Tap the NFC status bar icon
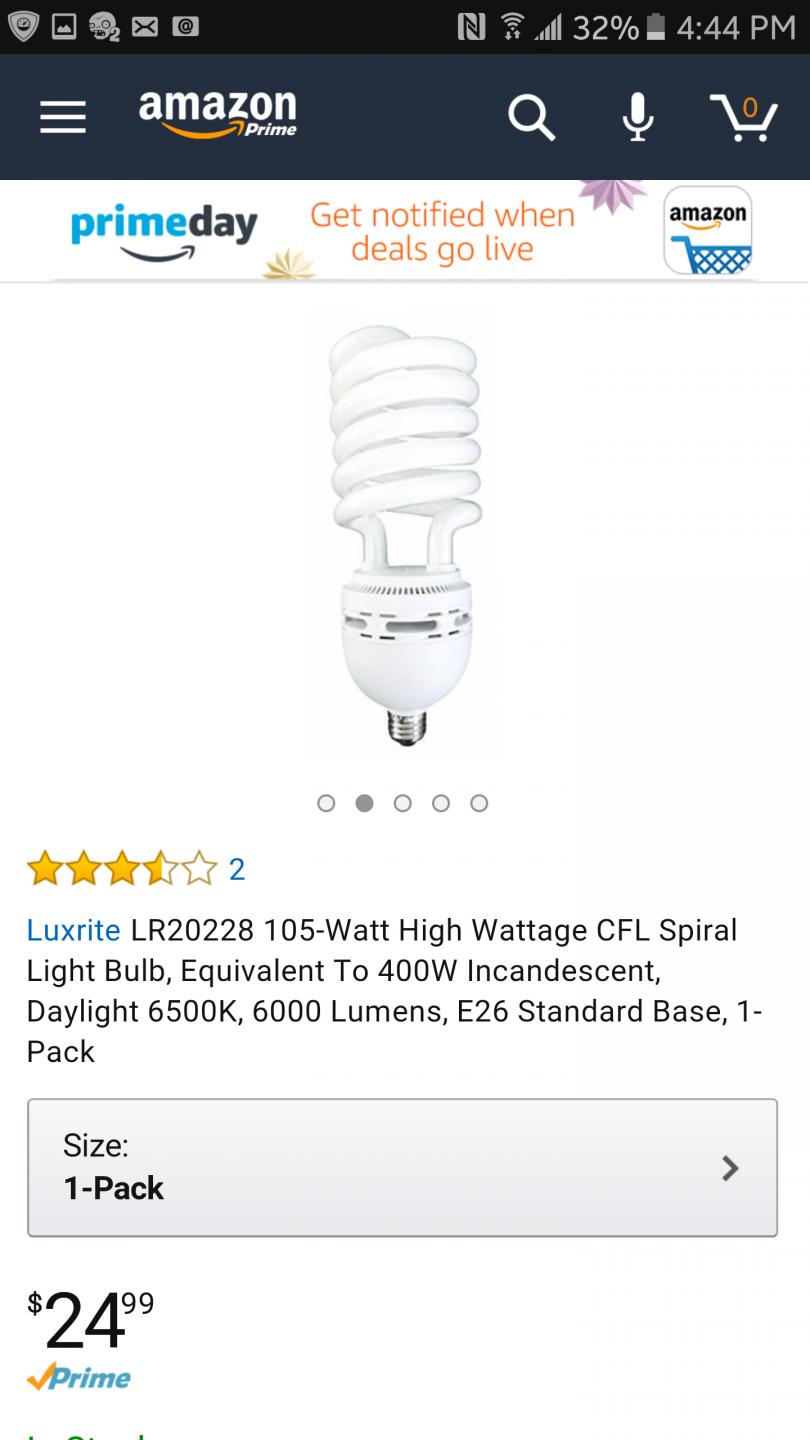The image size is (810, 1440). (x=470, y=27)
